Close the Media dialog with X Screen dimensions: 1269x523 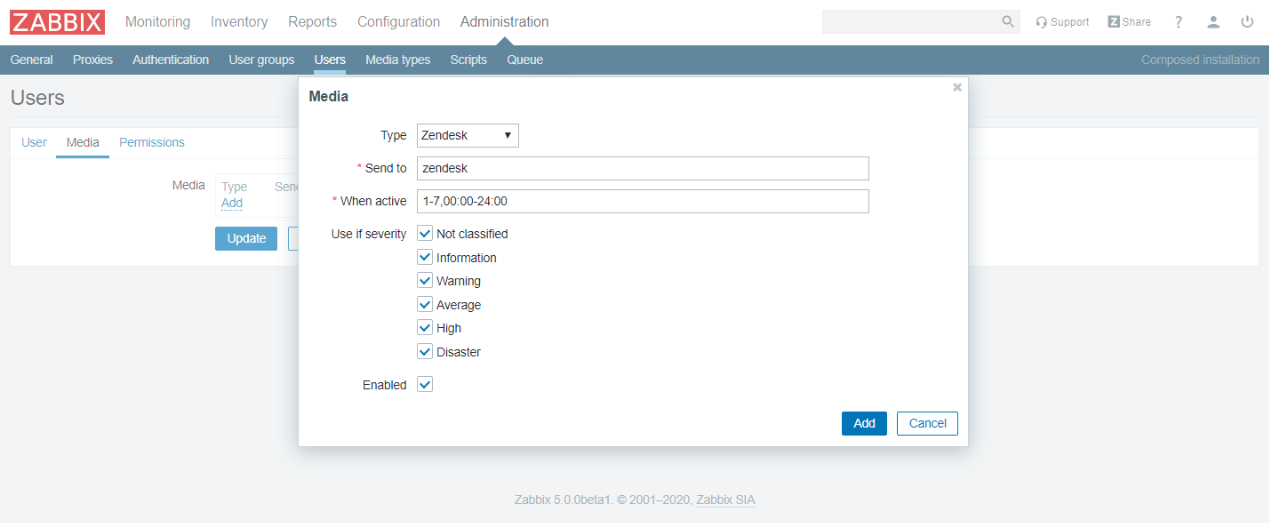point(957,88)
